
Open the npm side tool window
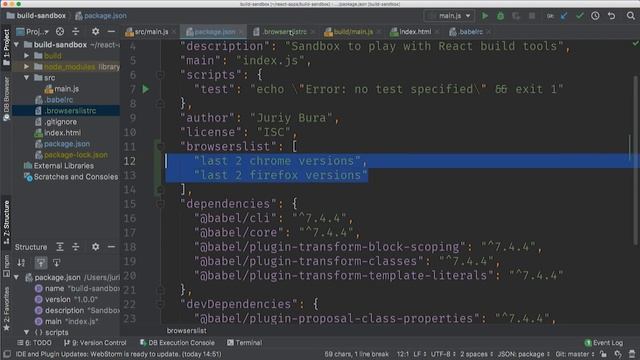[x=6, y=265]
